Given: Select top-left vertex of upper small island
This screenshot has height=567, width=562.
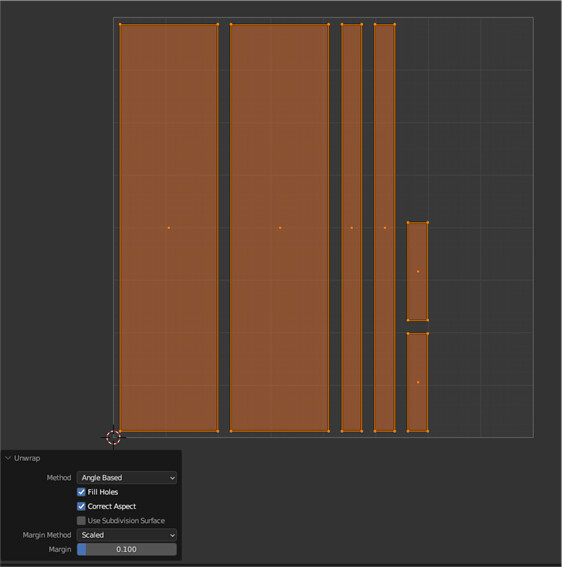Looking at the screenshot, I should 408,223.
